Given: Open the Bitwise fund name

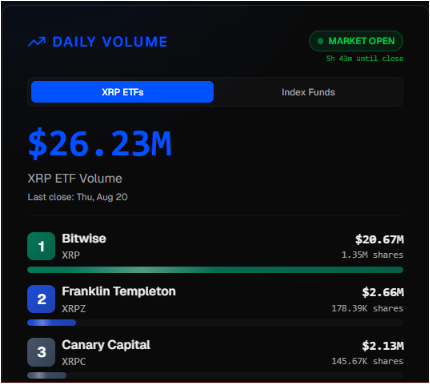Looking at the screenshot, I should point(84,239).
